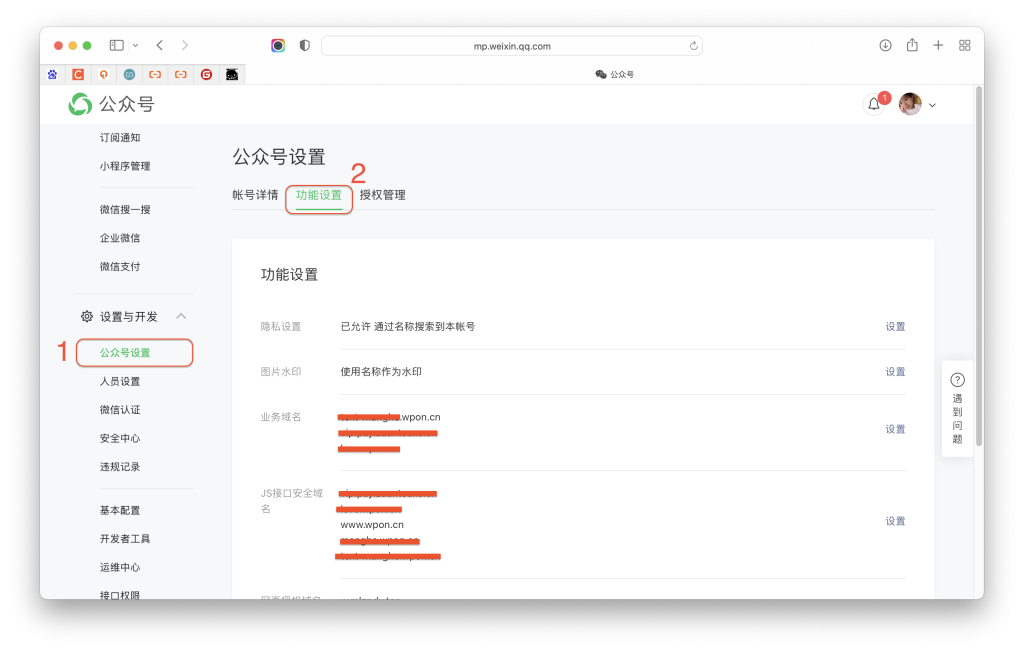
Task: Add a new tab with plus
Action: 938,45
